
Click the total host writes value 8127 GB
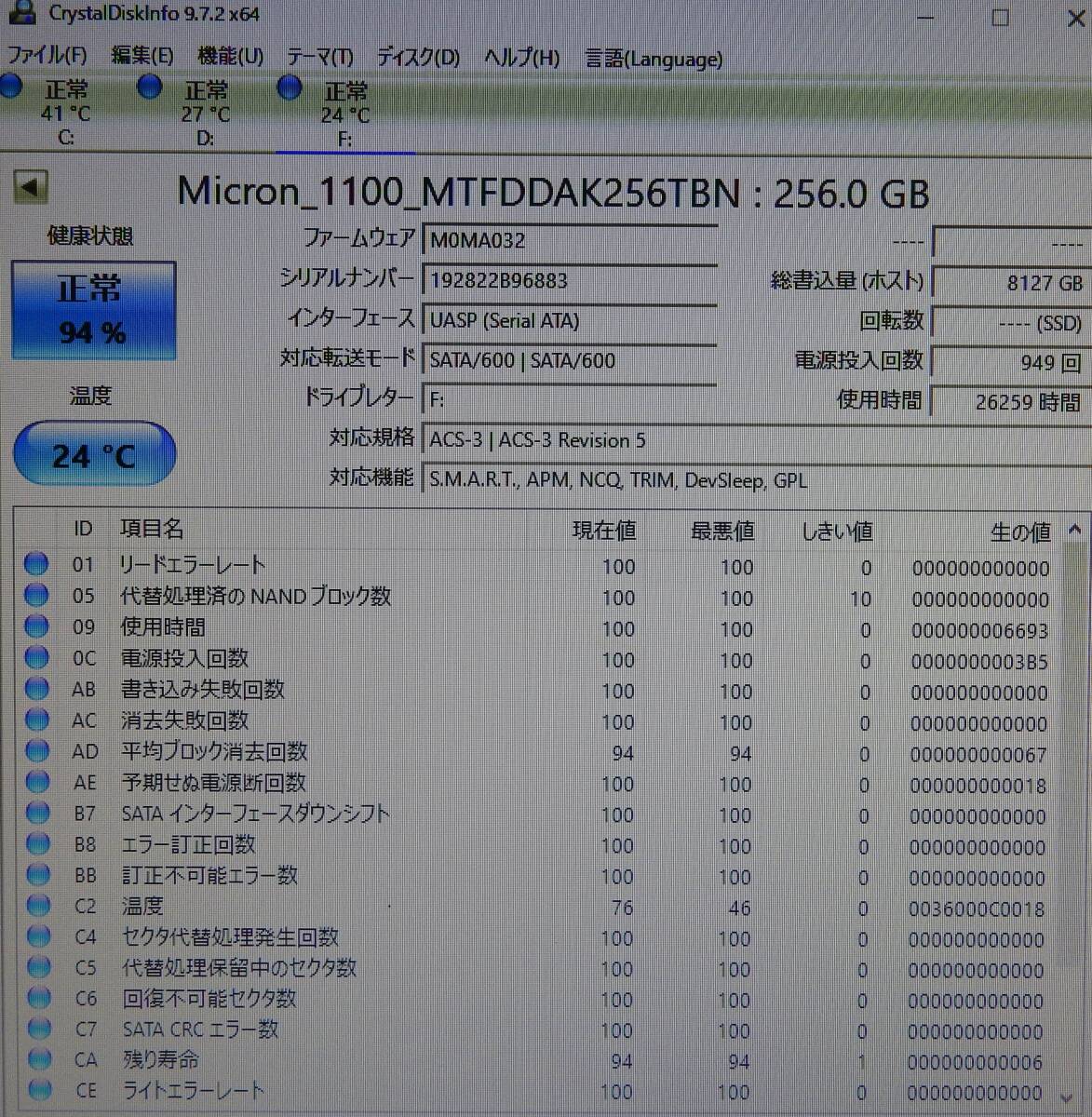click(1012, 283)
